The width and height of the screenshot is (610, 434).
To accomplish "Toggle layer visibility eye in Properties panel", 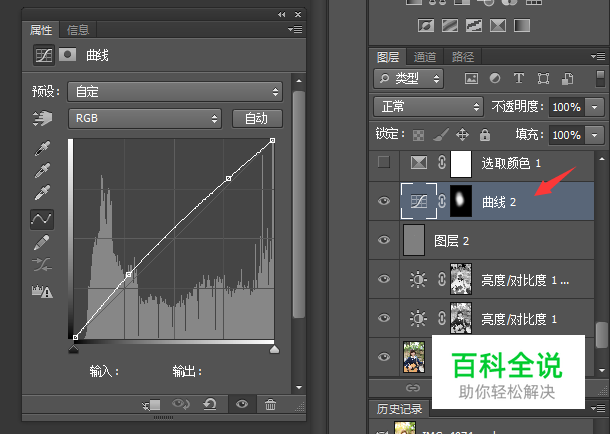I will coord(240,404).
